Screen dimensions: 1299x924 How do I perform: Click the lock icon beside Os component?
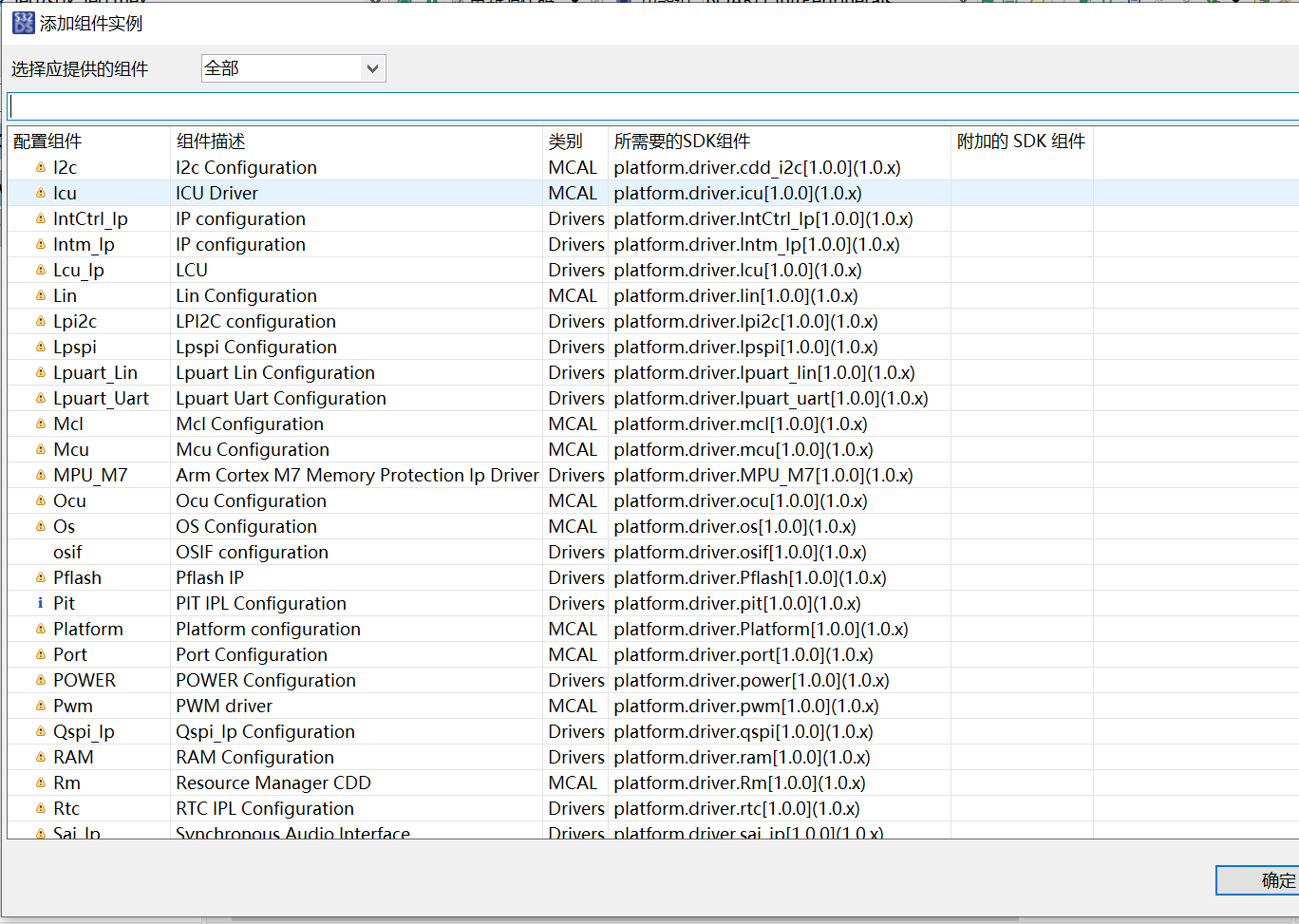pos(38,526)
